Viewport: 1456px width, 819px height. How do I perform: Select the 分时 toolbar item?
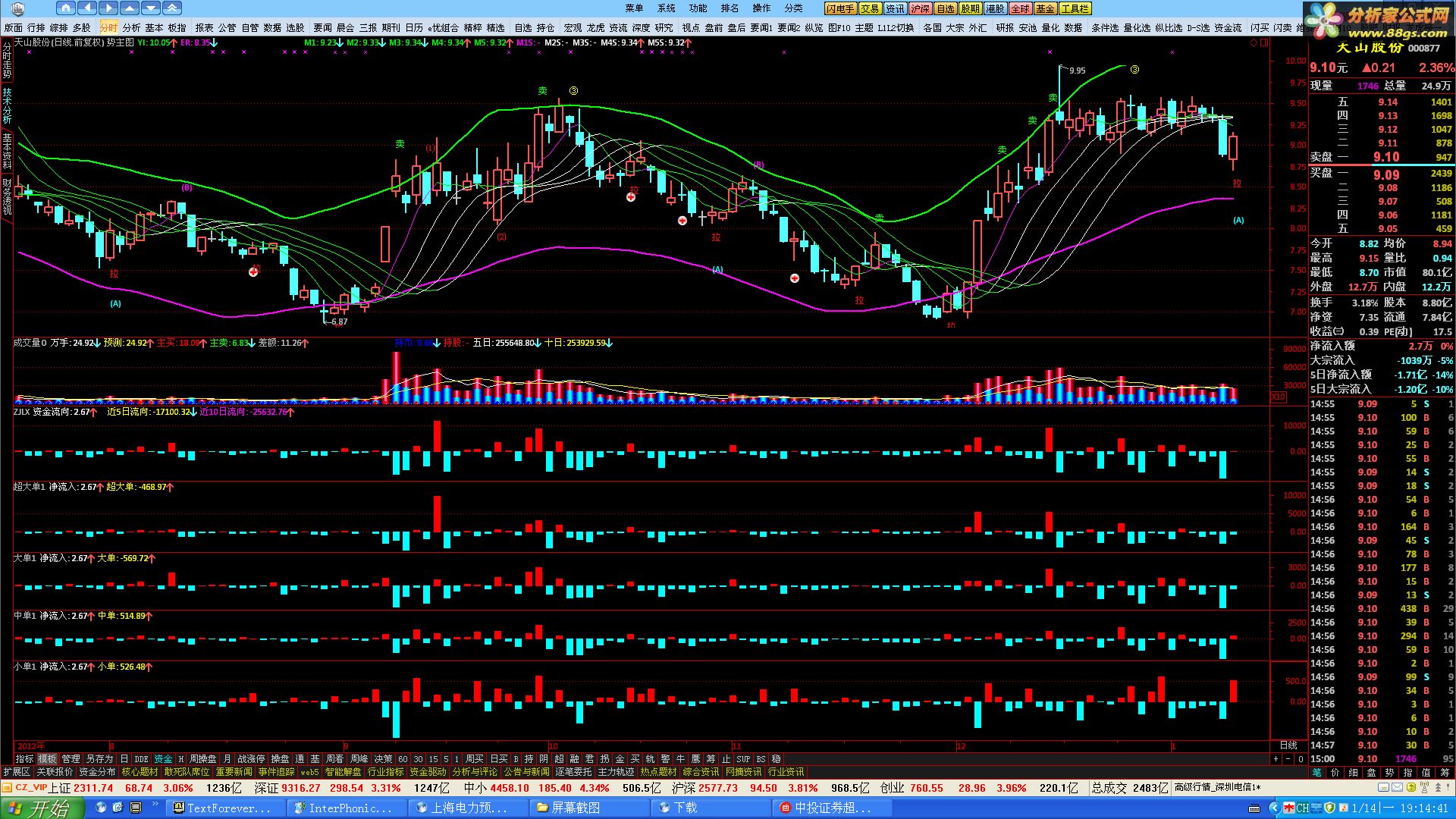[x=108, y=28]
